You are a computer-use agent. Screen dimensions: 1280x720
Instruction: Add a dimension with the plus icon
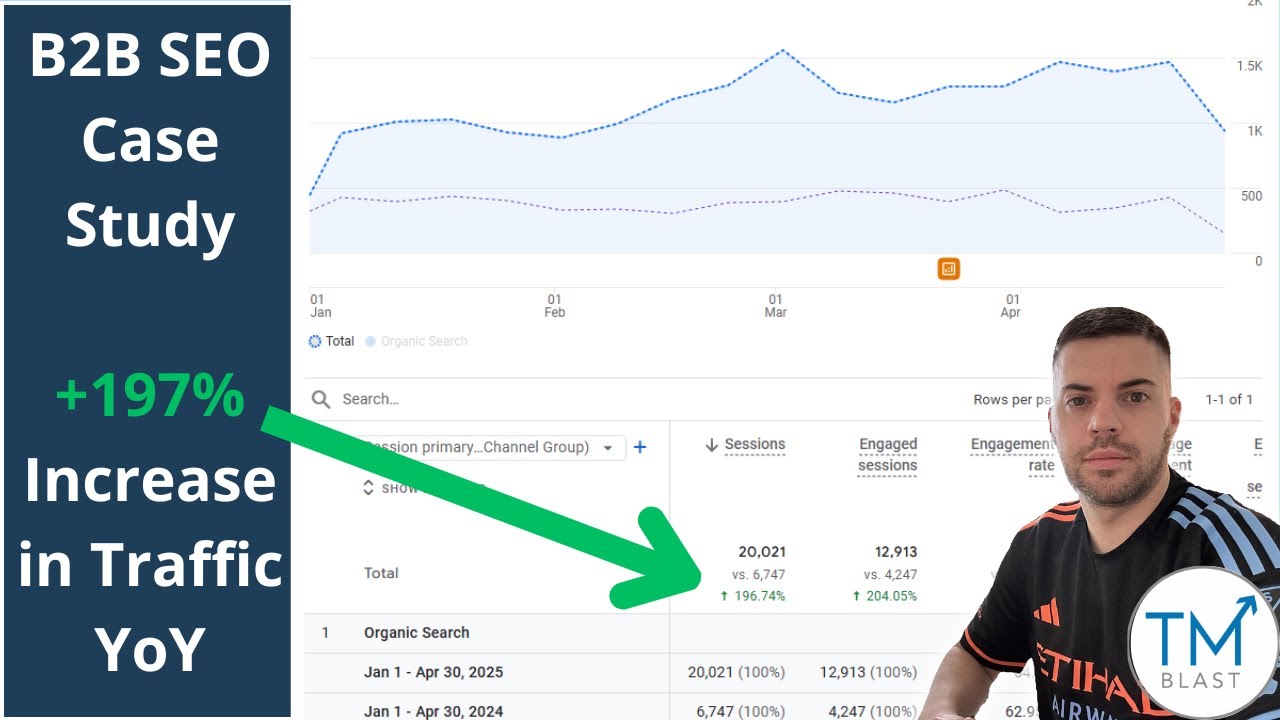tap(640, 447)
